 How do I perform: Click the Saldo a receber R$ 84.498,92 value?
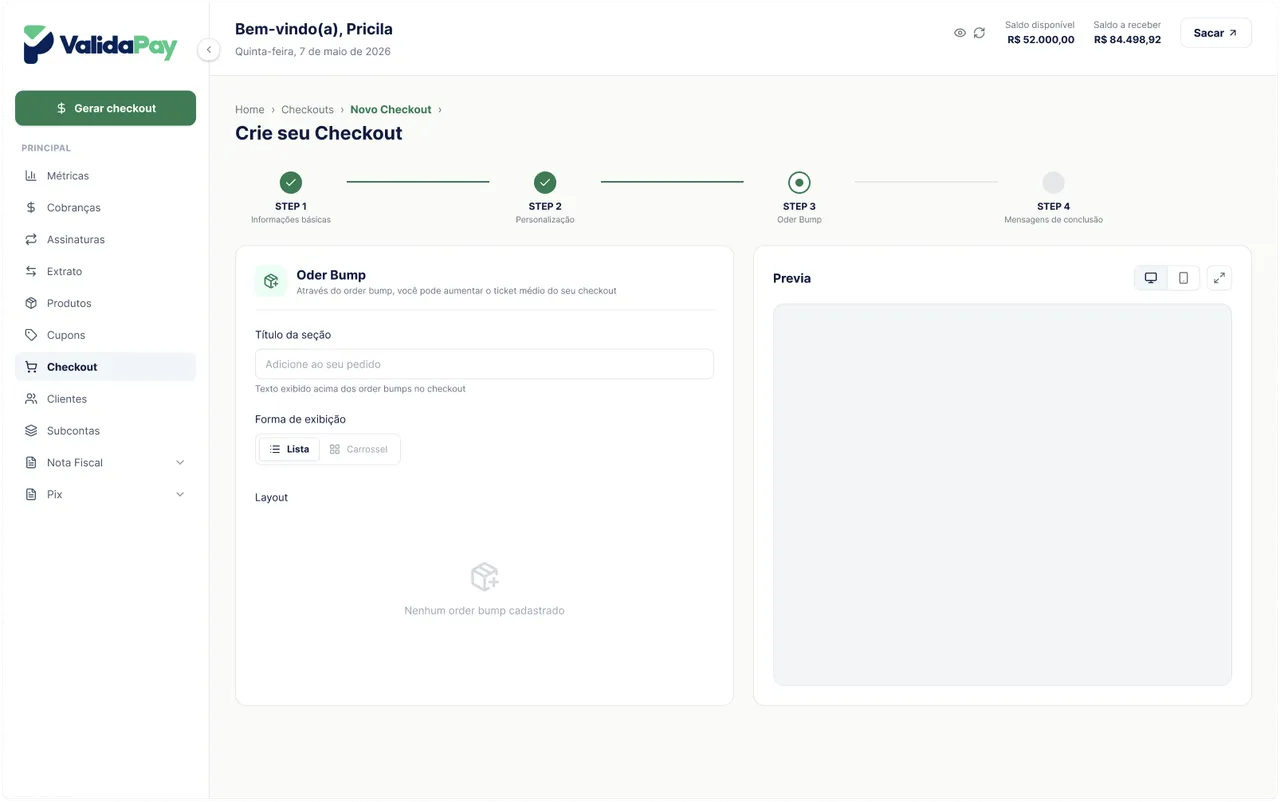pyautogui.click(x=1127, y=40)
